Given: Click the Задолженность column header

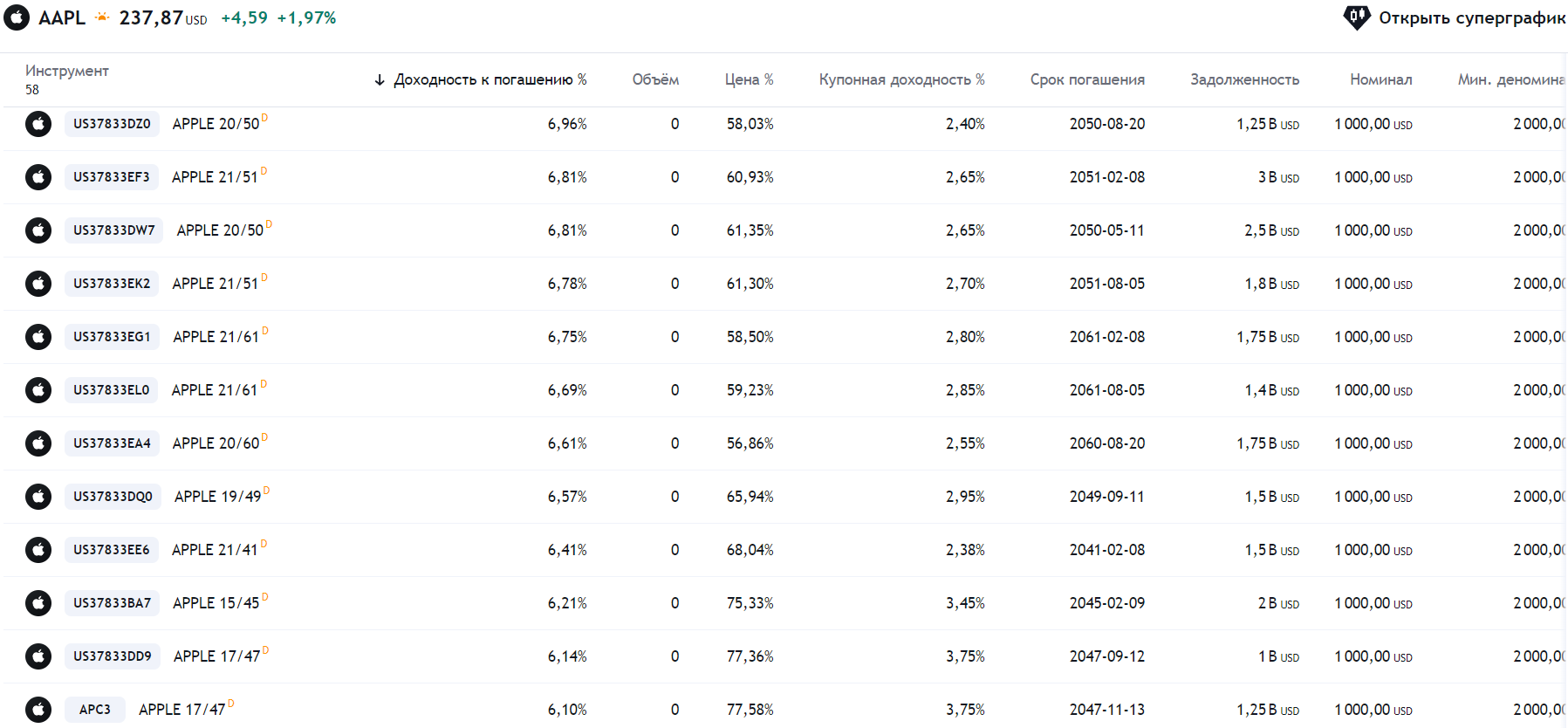Looking at the screenshot, I should (x=1244, y=79).
